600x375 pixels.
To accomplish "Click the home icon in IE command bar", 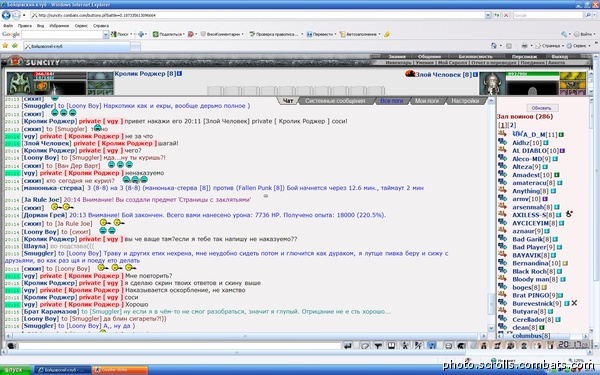I will click(494, 46).
